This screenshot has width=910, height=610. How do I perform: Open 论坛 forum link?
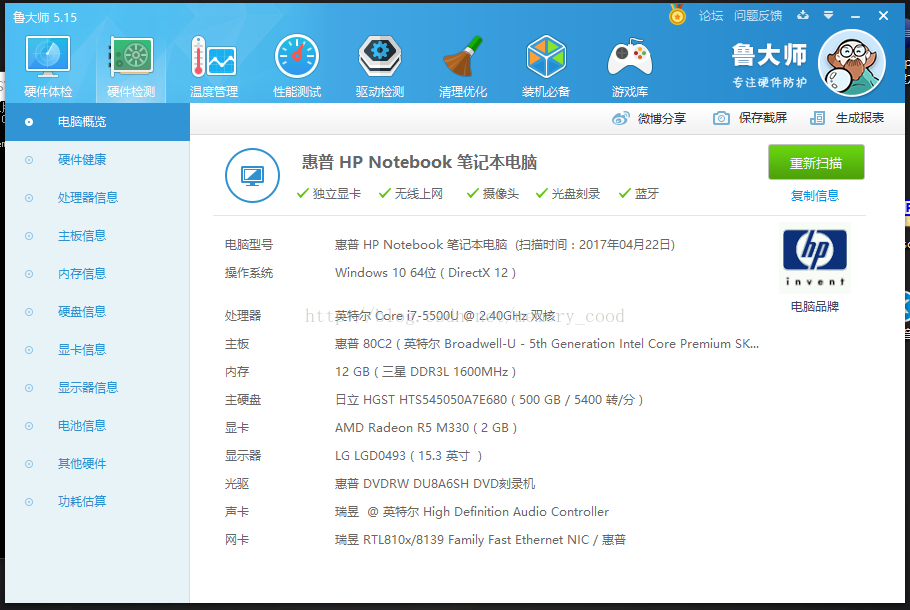(711, 16)
